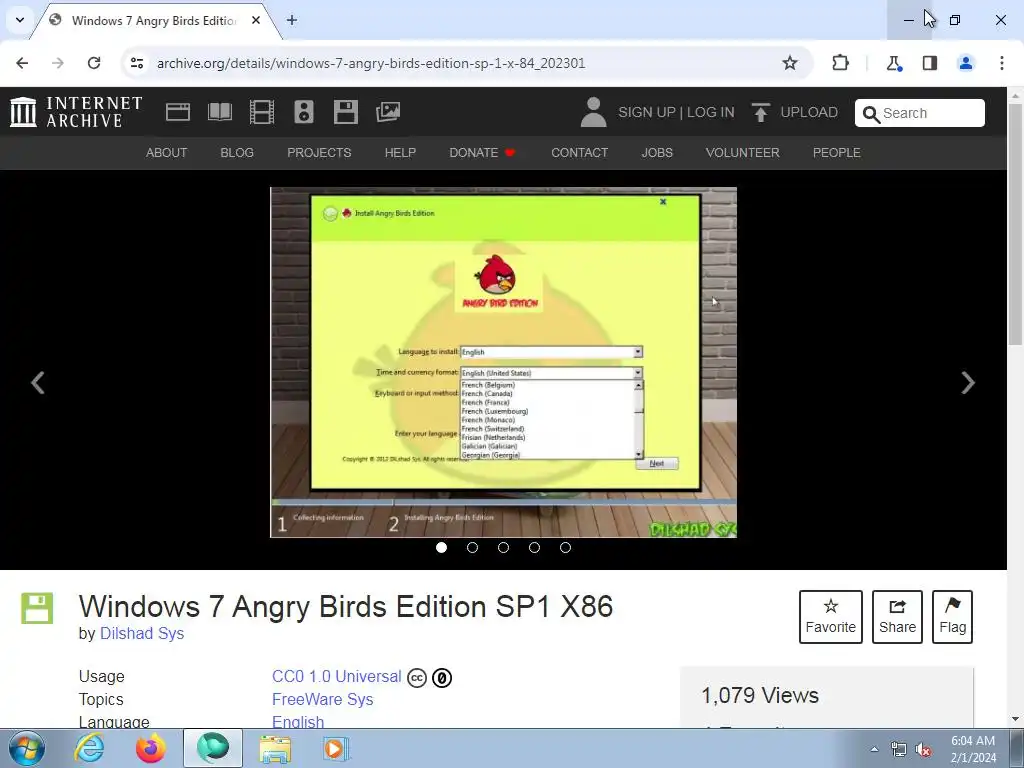The image size is (1024, 768).
Task: Click the LOG IN link
Action: [x=711, y=112]
